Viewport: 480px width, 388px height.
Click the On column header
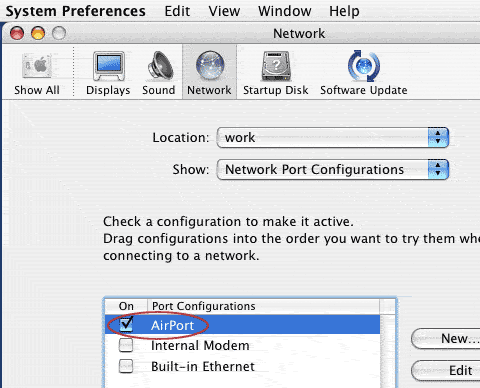pos(126,306)
